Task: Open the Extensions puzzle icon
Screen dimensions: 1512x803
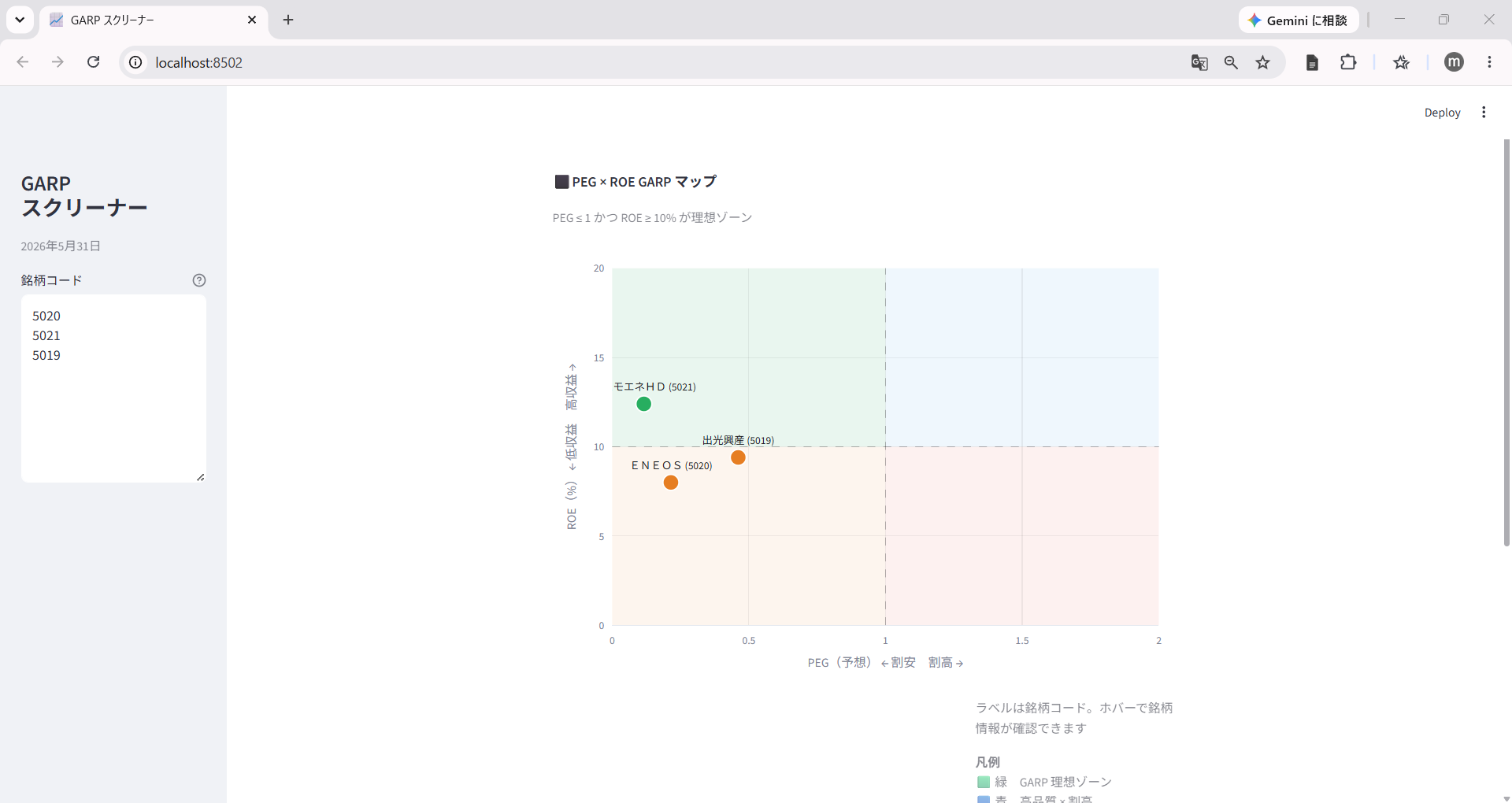Action: [x=1348, y=62]
